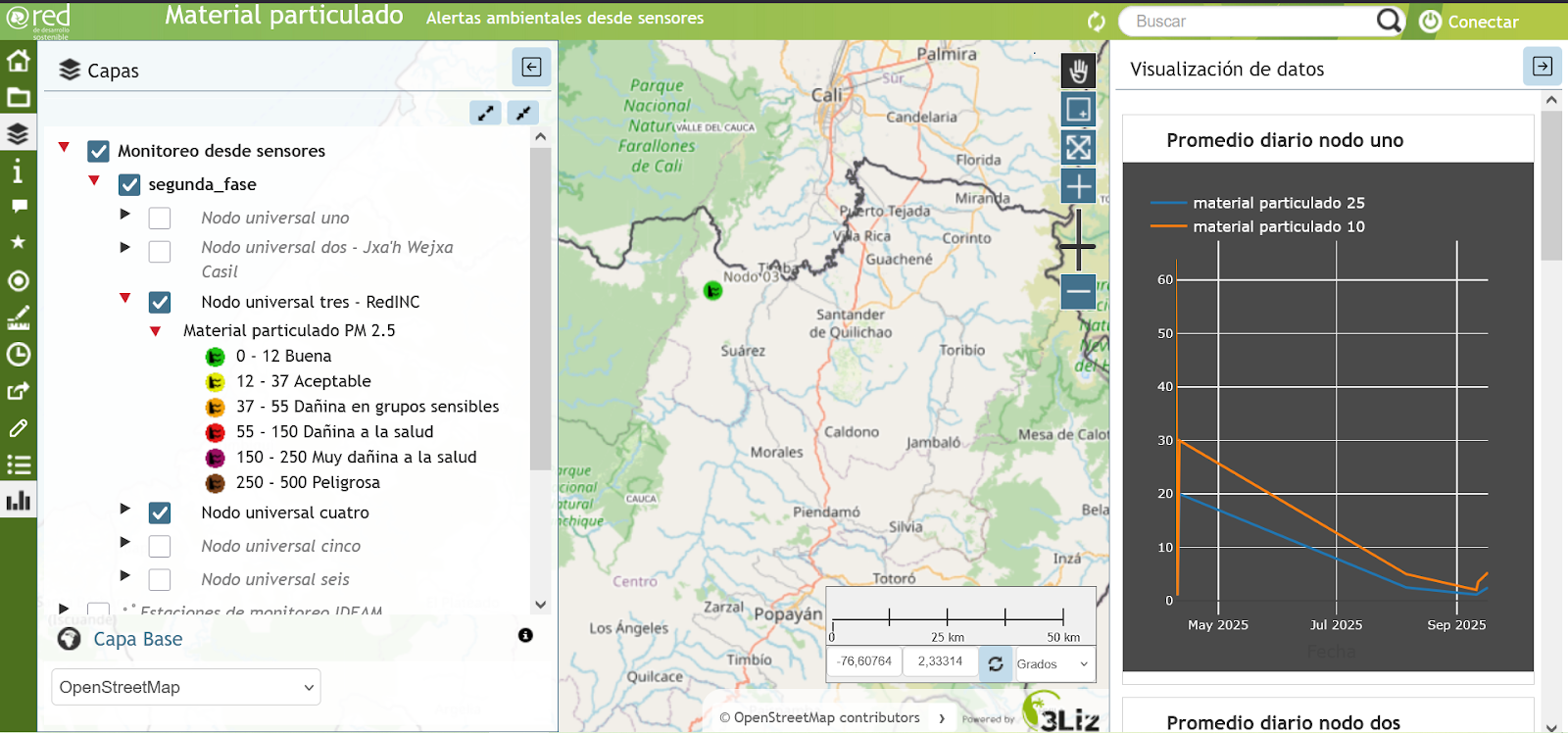Enable Nodo universal dos Jxa'h Wejxa checkbox
This screenshot has width=1568, height=733.
click(160, 252)
